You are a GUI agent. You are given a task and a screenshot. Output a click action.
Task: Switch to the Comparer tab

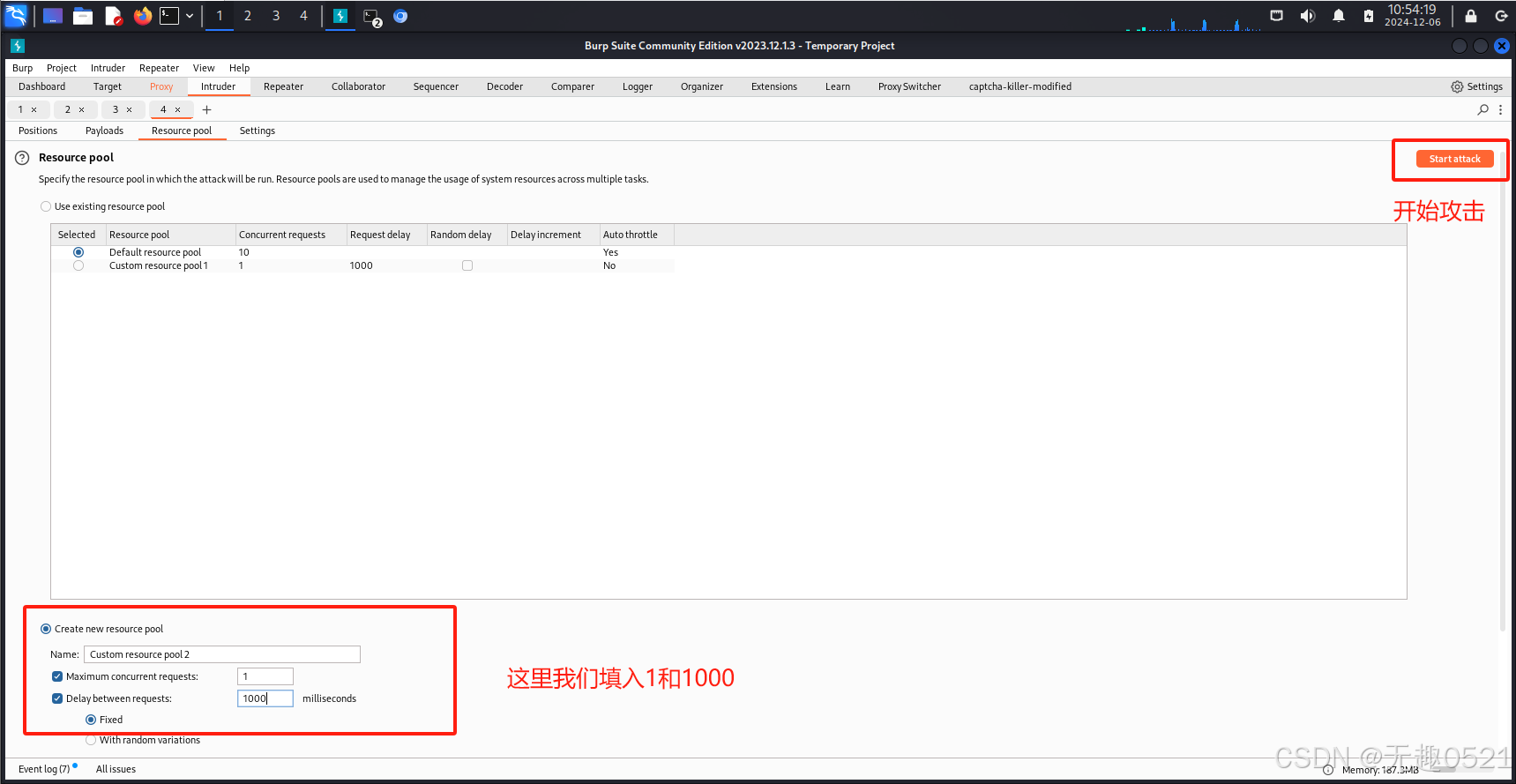click(x=572, y=86)
